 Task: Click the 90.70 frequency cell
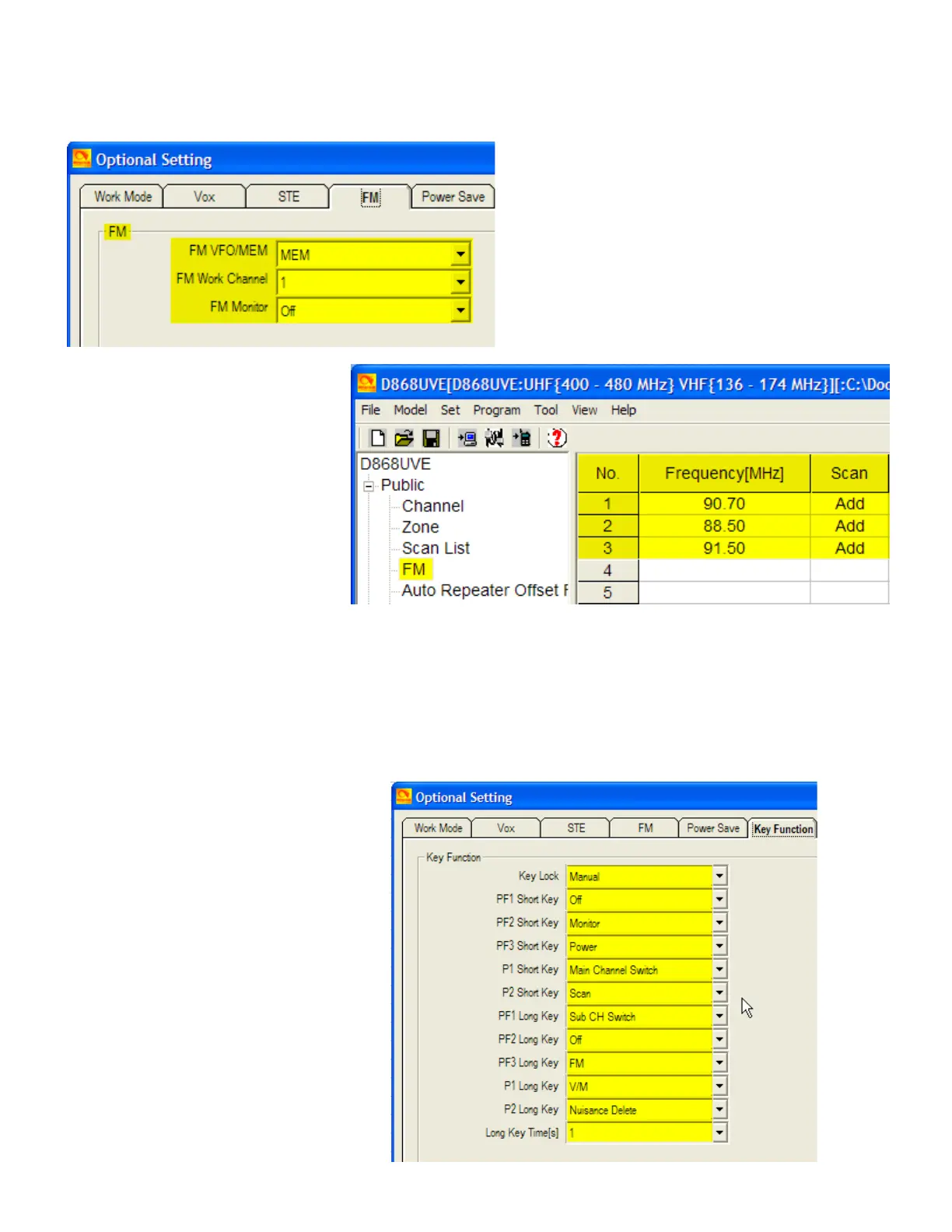point(724,504)
